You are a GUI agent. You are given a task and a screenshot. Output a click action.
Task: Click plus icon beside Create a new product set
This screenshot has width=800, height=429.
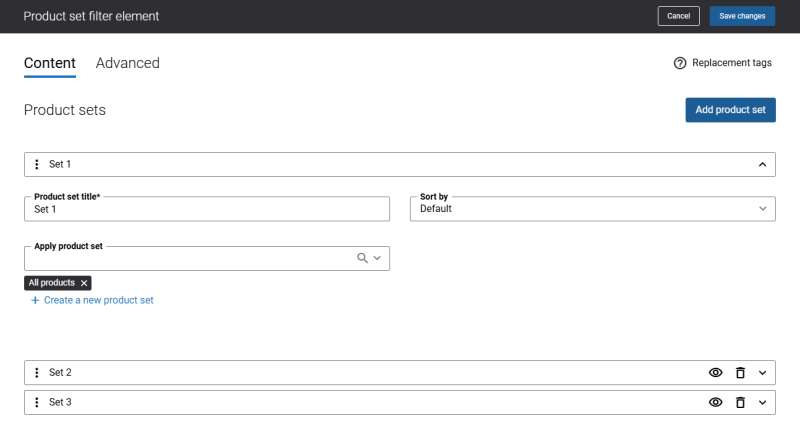35,300
